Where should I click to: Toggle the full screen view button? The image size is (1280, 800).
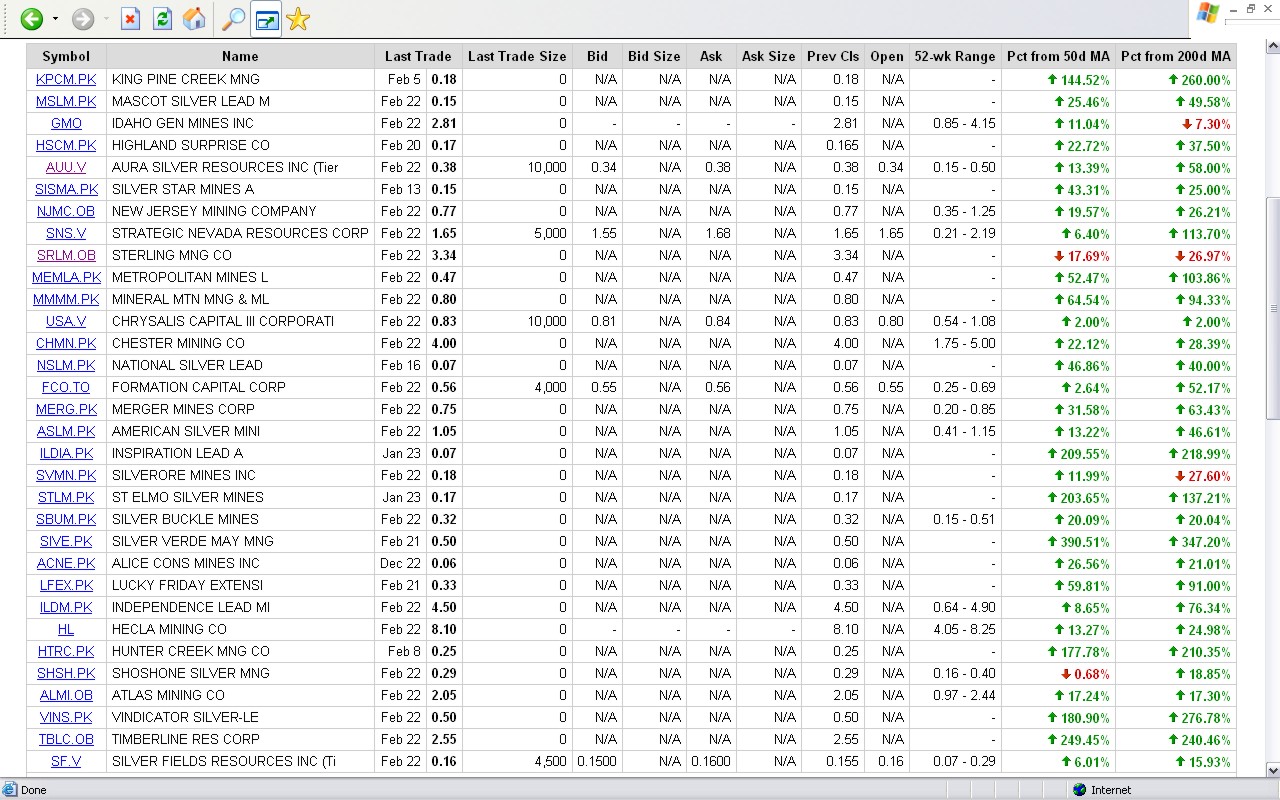tap(266, 19)
